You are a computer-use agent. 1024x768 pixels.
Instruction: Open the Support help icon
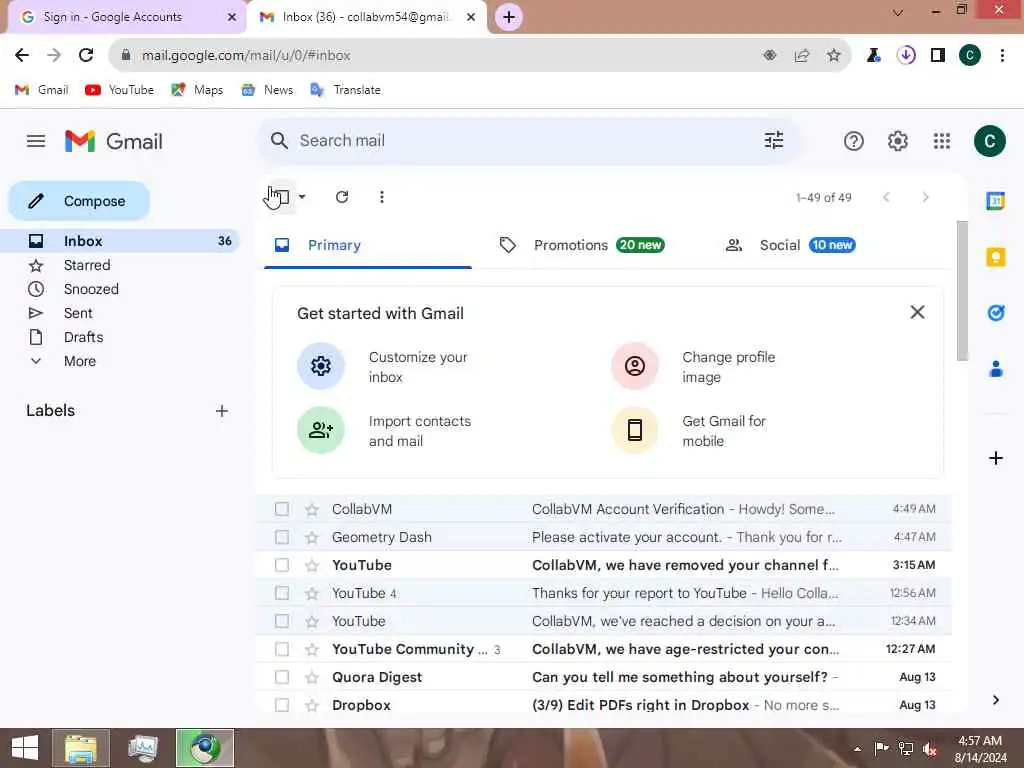click(x=854, y=141)
